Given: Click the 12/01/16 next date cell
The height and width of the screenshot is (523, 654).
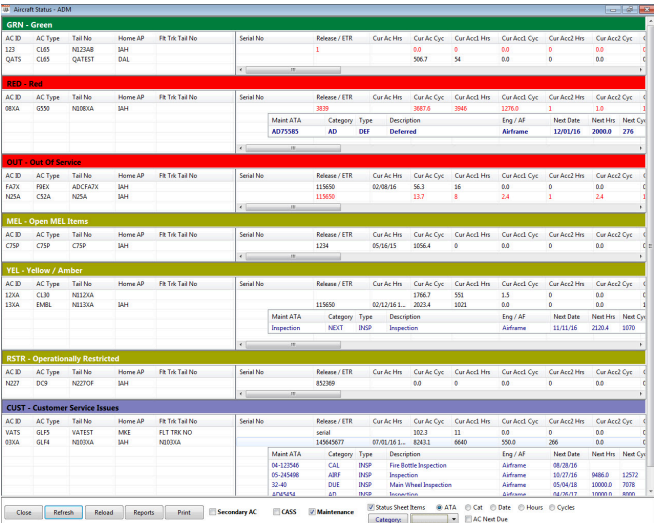Looking at the screenshot, I should point(567,131).
